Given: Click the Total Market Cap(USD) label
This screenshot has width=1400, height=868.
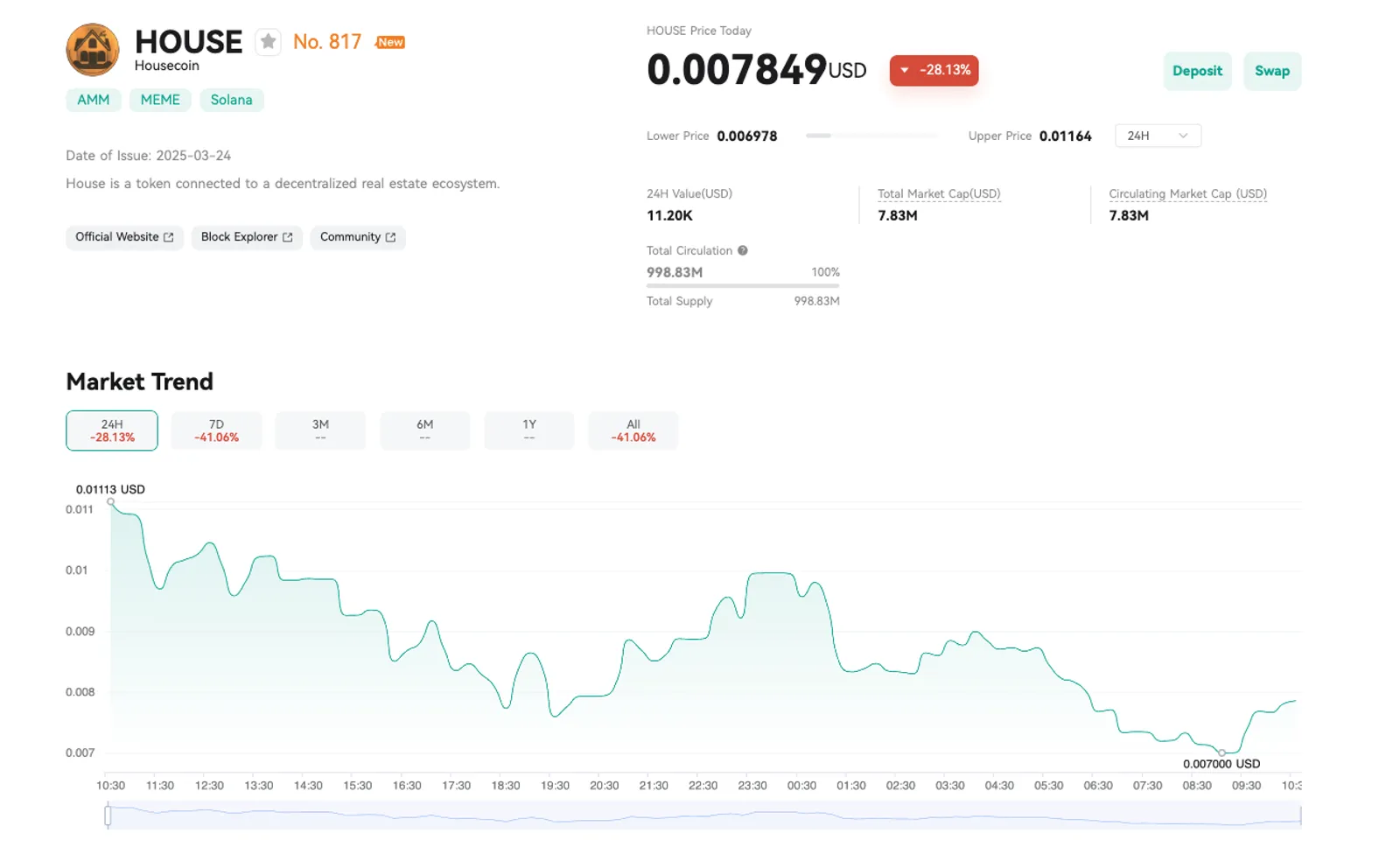Looking at the screenshot, I should tap(939, 193).
